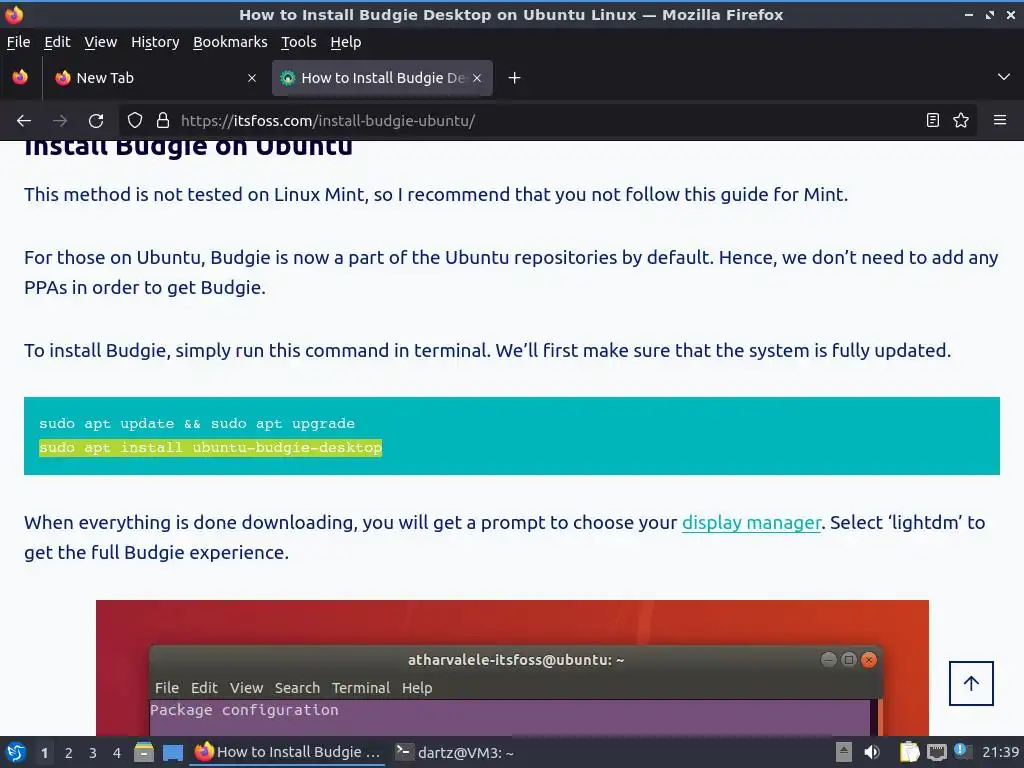Click the scroll-to-top arrow button
The height and width of the screenshot is (768, 1024).
971,683
